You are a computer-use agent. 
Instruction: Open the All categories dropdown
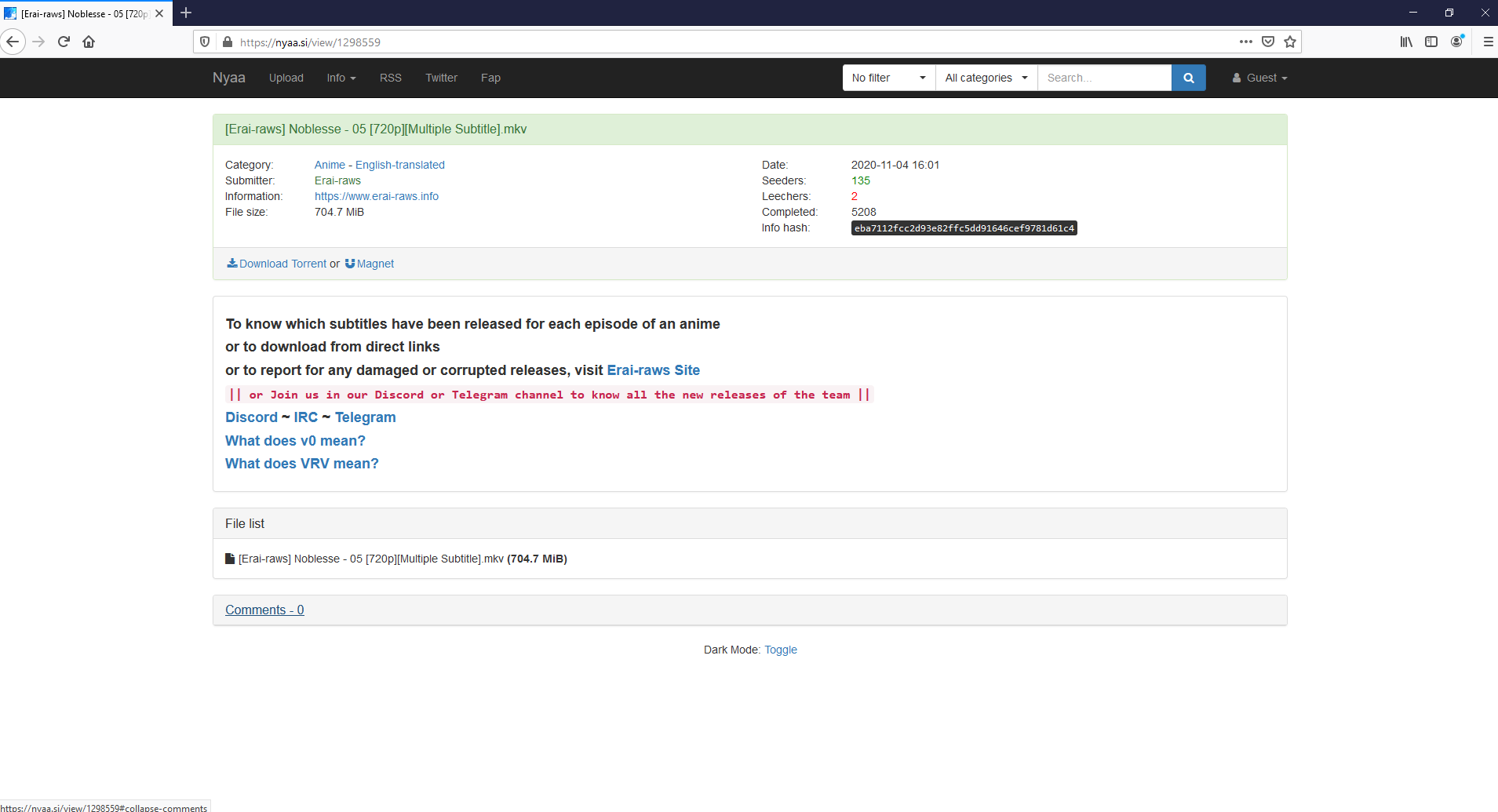tap(985, 78)
